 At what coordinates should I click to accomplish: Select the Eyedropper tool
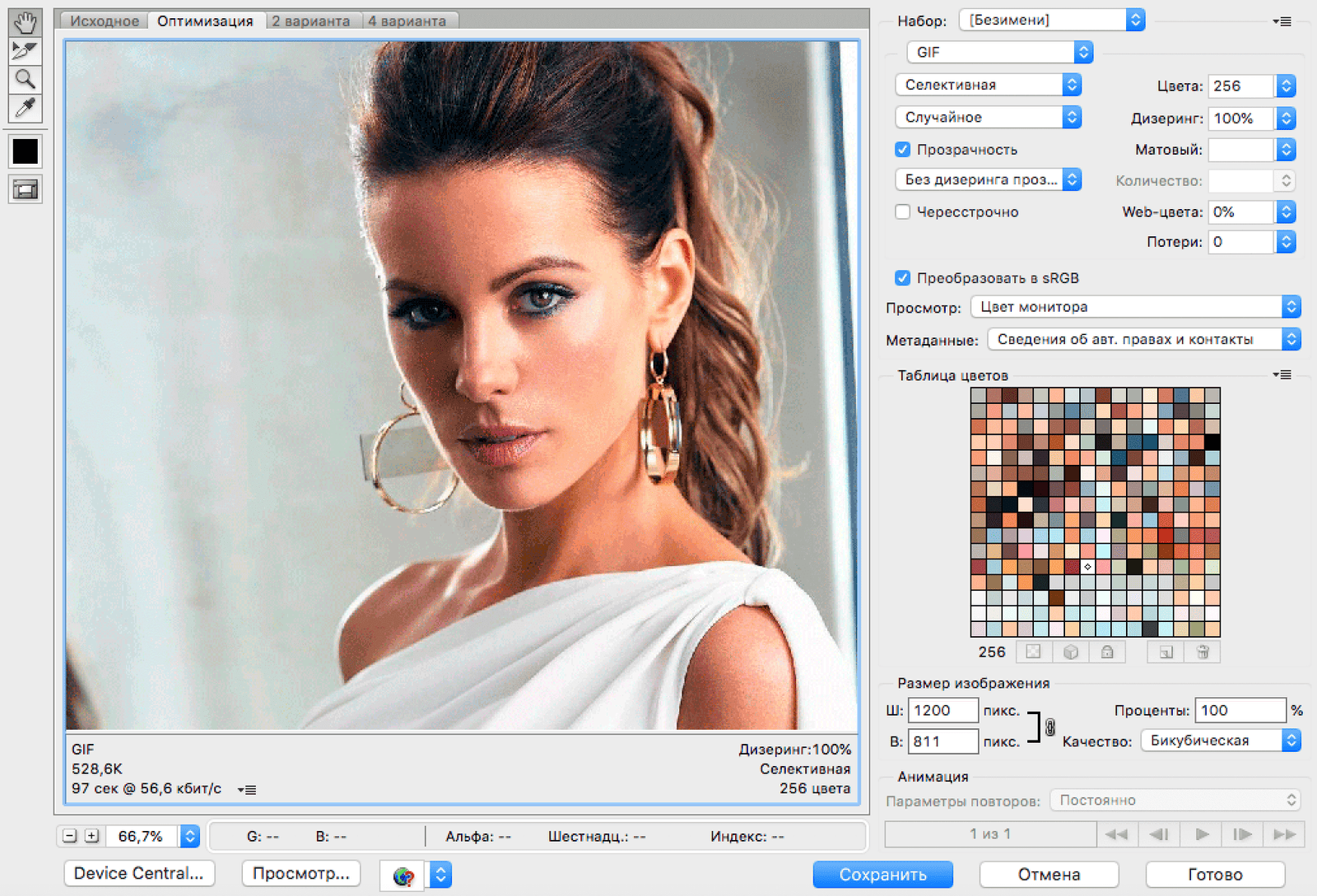25,108
